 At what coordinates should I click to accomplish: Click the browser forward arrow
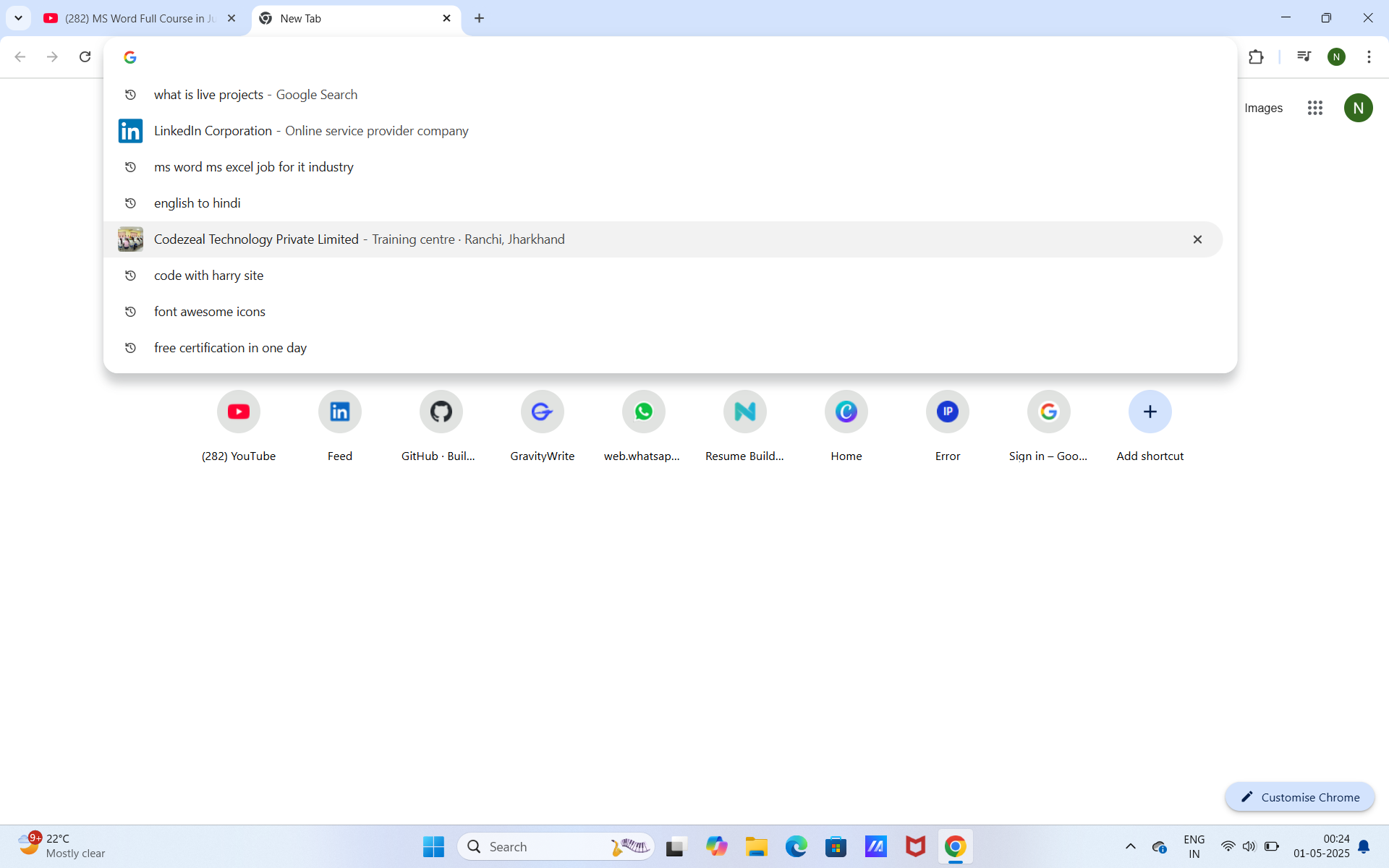pyautogui.click(x=52, y=56)
